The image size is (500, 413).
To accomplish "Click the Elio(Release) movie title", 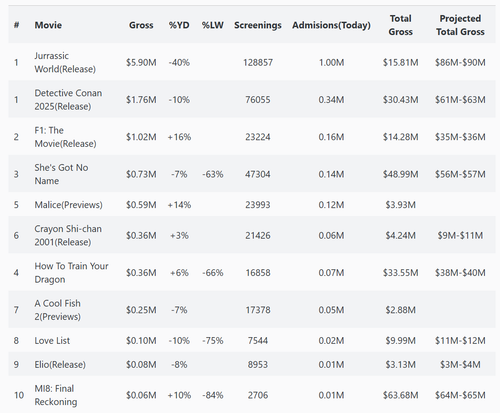I will (60, 365).
